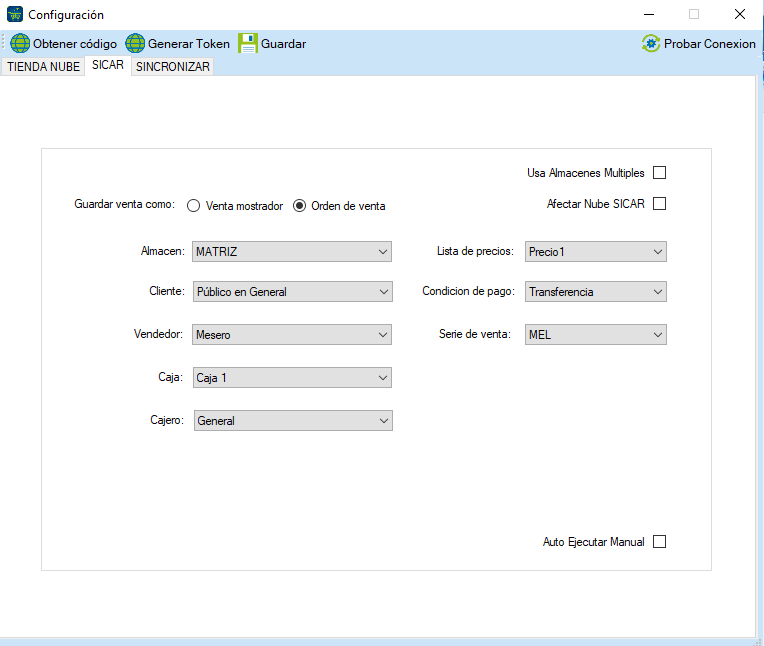Tick the Afectar Nube SICAR checkbox
The height and width of the screenshot is (646, 764).
[x=659, y=203]
